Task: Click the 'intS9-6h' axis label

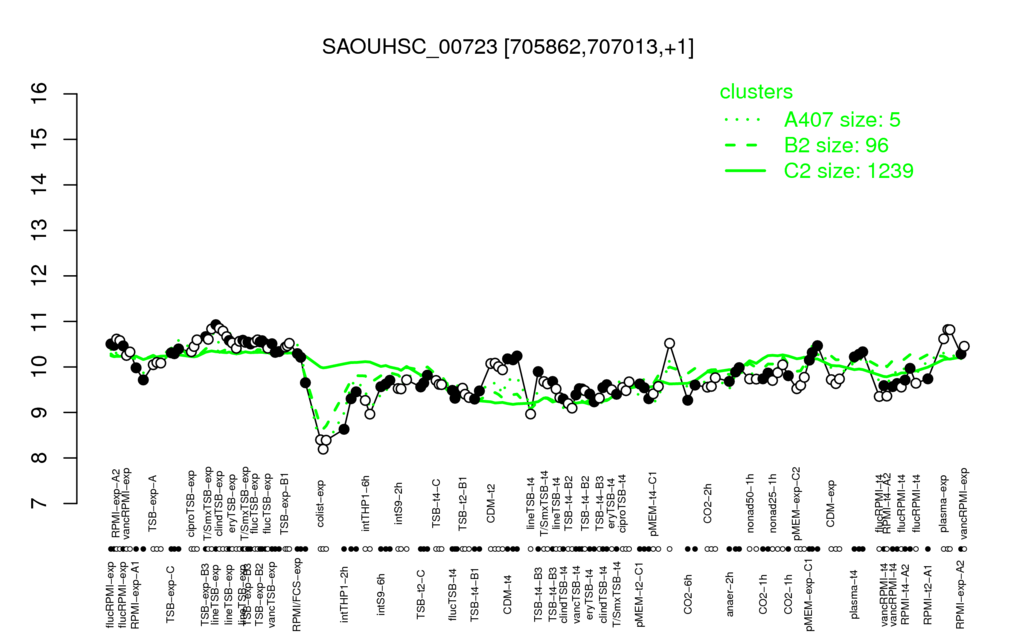Action: (381, 594)
